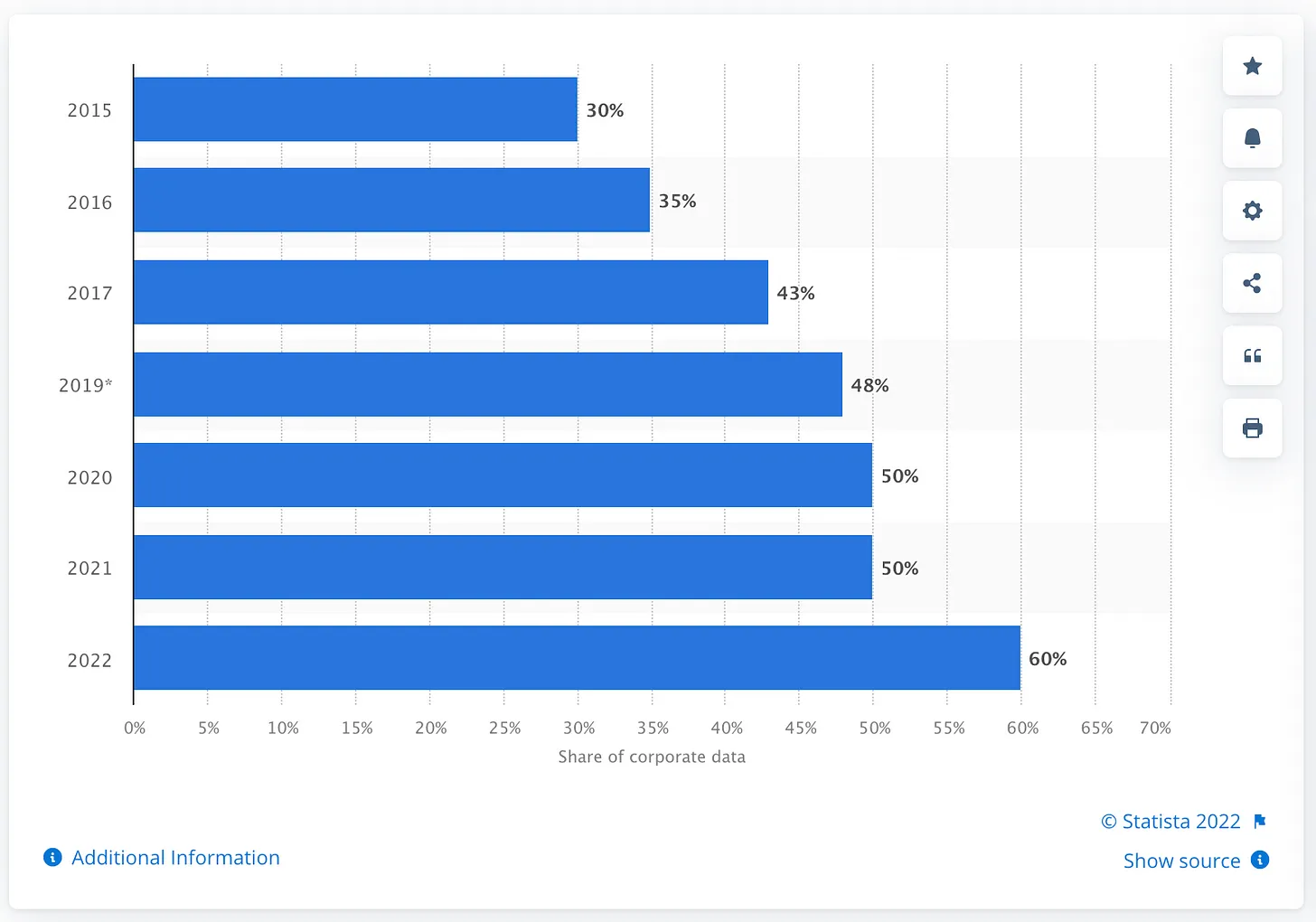Viewport: 1316px width, 922px height.
Task: Select the 2020 bar at 50%
Action: tap(503, 475)
